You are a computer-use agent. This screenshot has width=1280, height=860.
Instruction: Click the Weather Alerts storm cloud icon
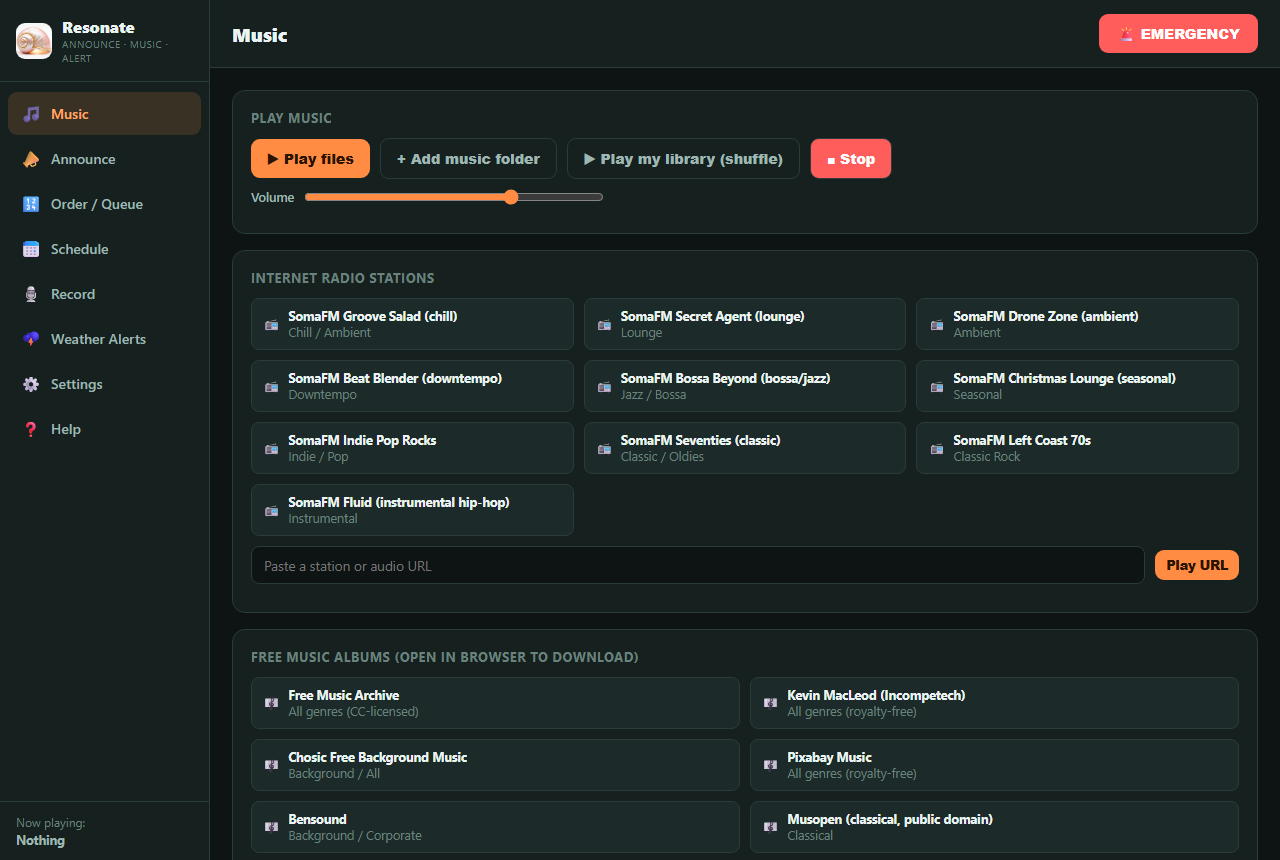pyautogui.click(x=32, y=339)
